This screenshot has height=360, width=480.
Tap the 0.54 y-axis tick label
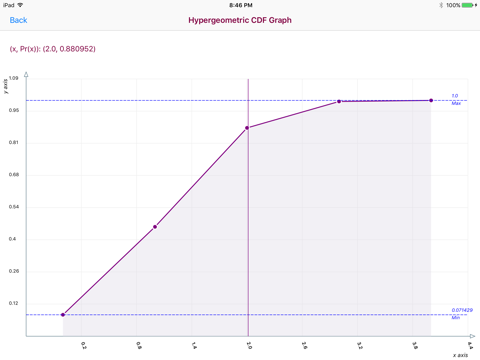point(14,207)
